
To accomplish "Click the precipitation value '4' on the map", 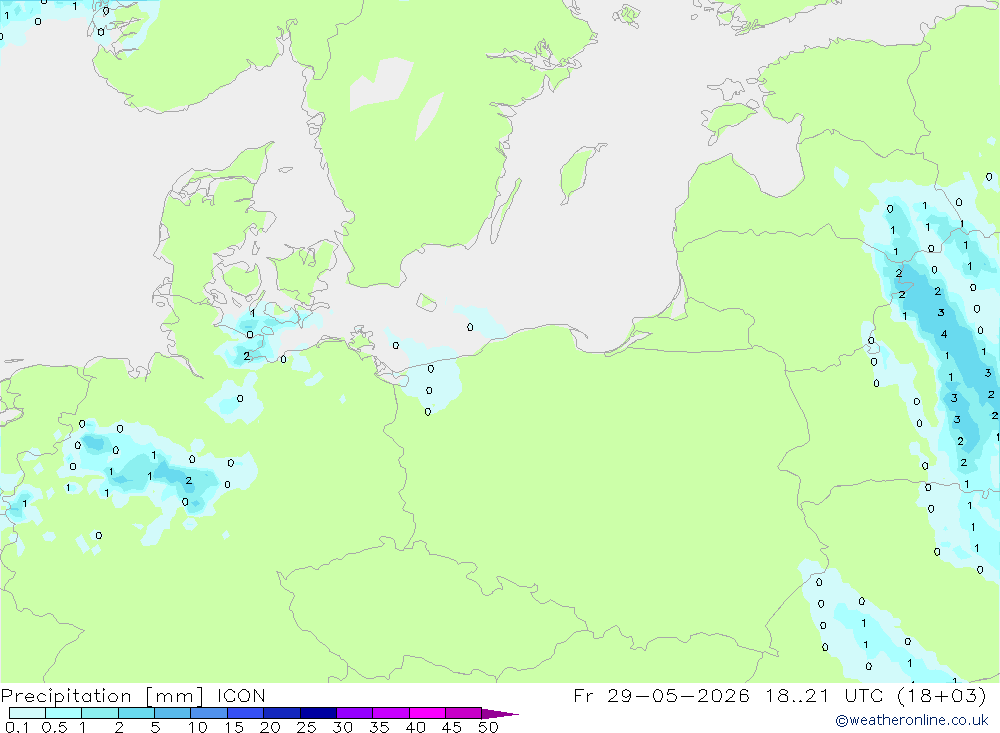I will (x=944, y=334).
